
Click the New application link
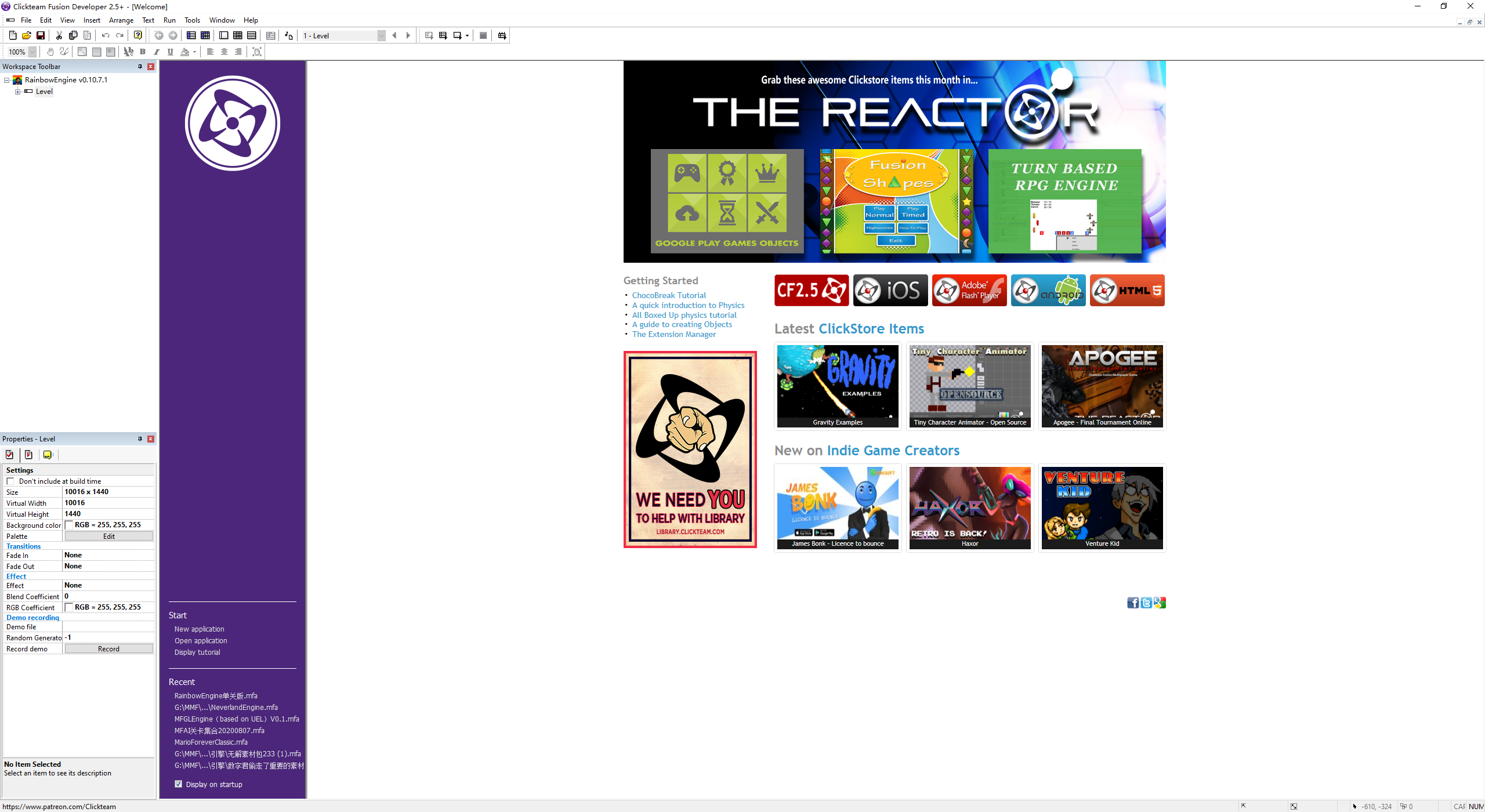199,629
